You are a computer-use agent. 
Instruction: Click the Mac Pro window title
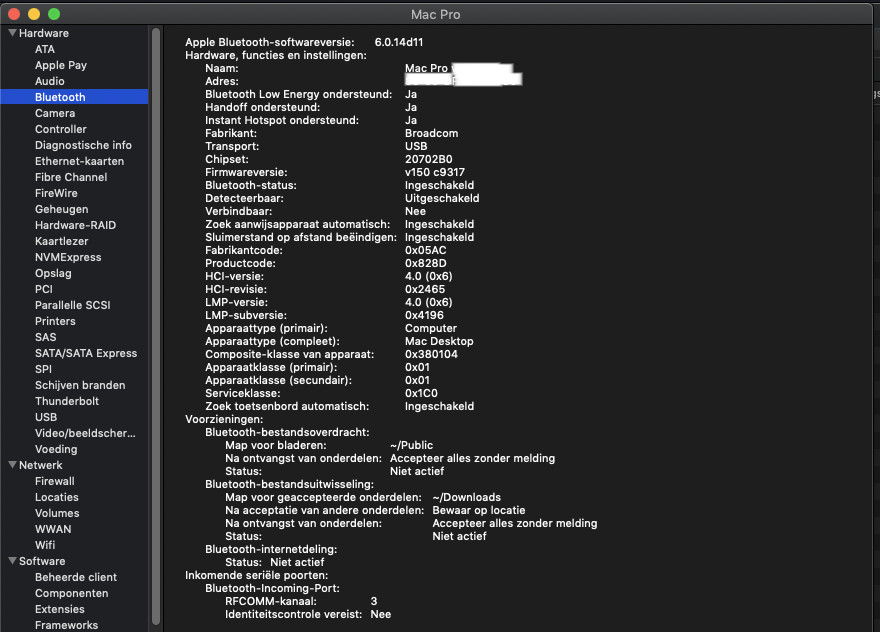[x=436, y=15]
